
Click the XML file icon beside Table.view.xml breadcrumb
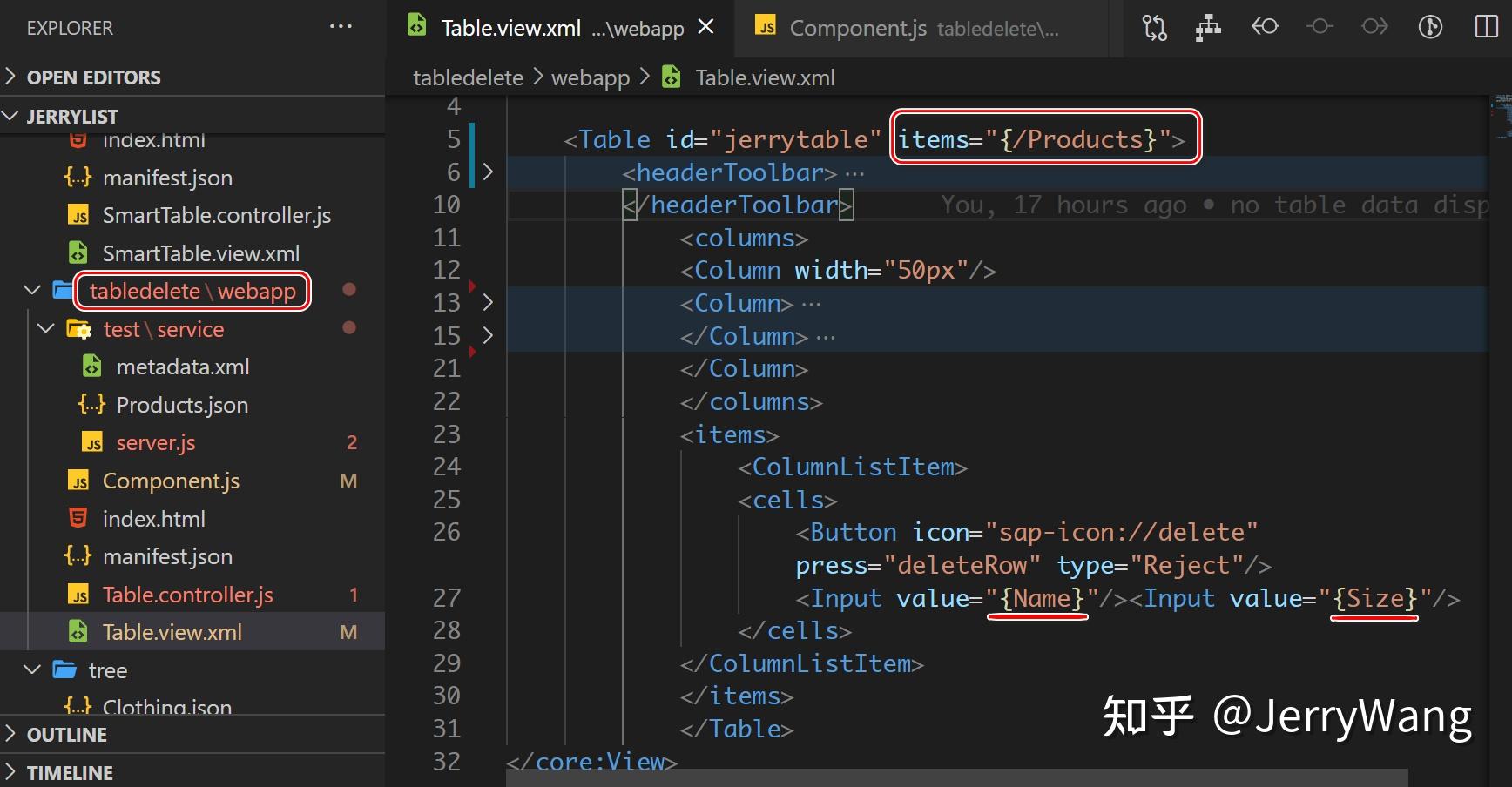(672, 77)
